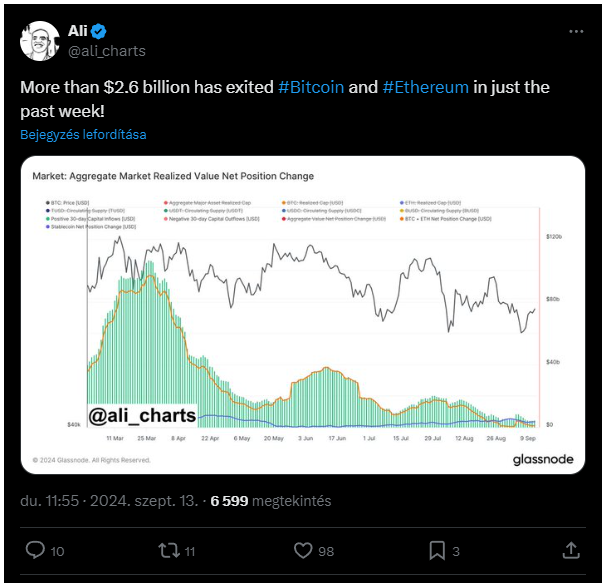
Task: Click the post timestamp du. 11:55
Action: coord(49,501)
